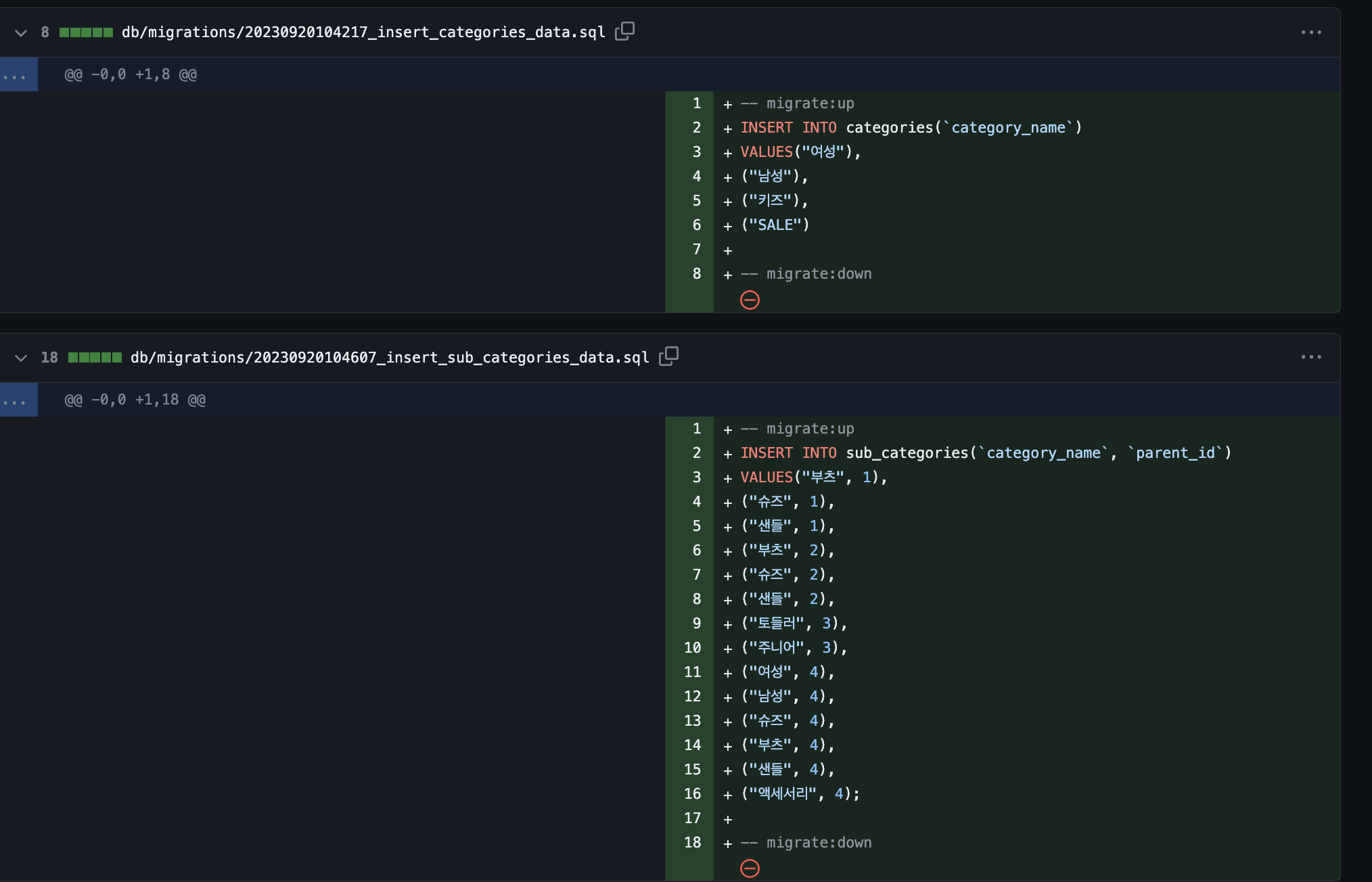The image size is (1372, 882).
Task: Select line 16 in sub_categories diff
Action: (692, 793)
